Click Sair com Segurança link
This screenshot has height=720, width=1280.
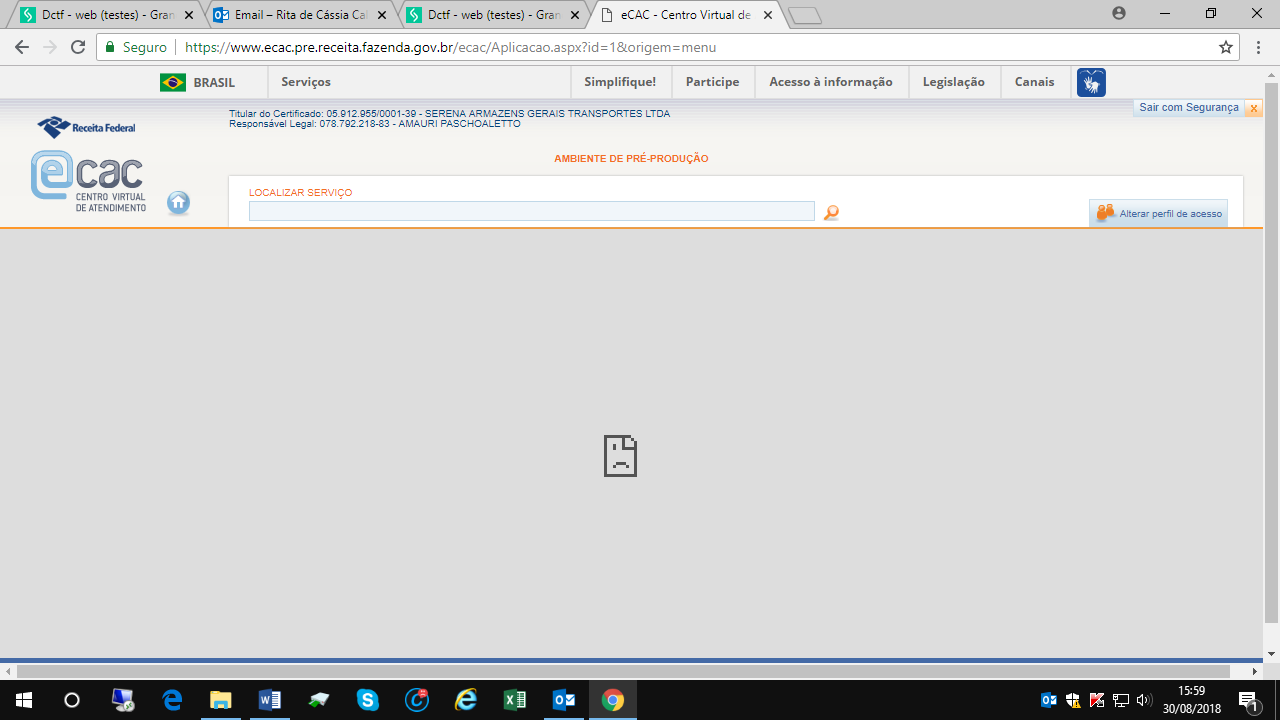[1189, 108]
